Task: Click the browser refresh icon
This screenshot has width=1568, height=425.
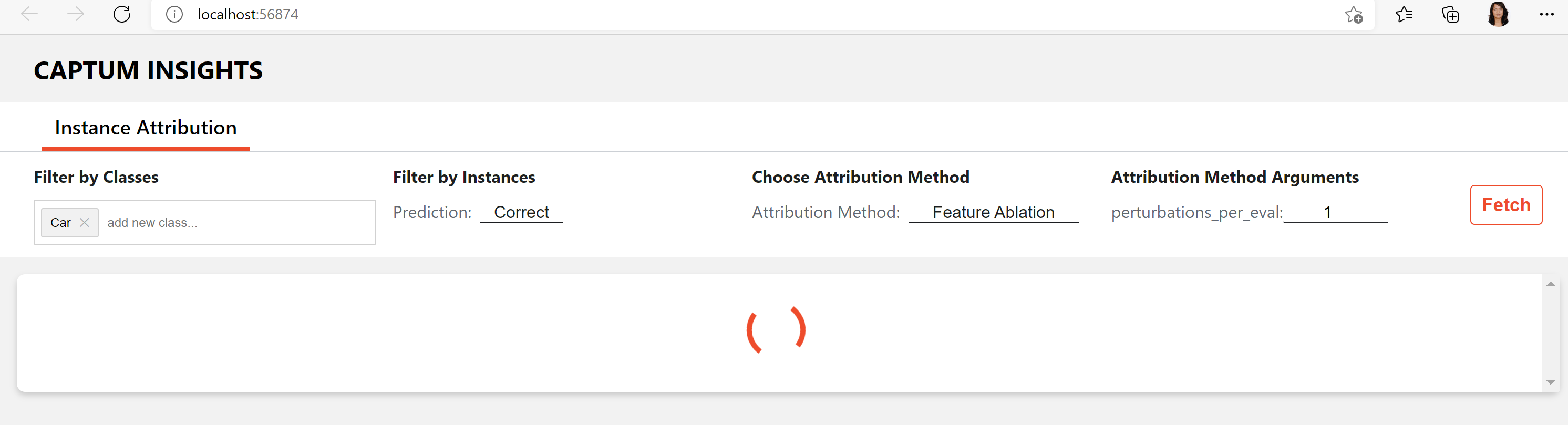Action: pyautogui.click(x=121, y=14)
